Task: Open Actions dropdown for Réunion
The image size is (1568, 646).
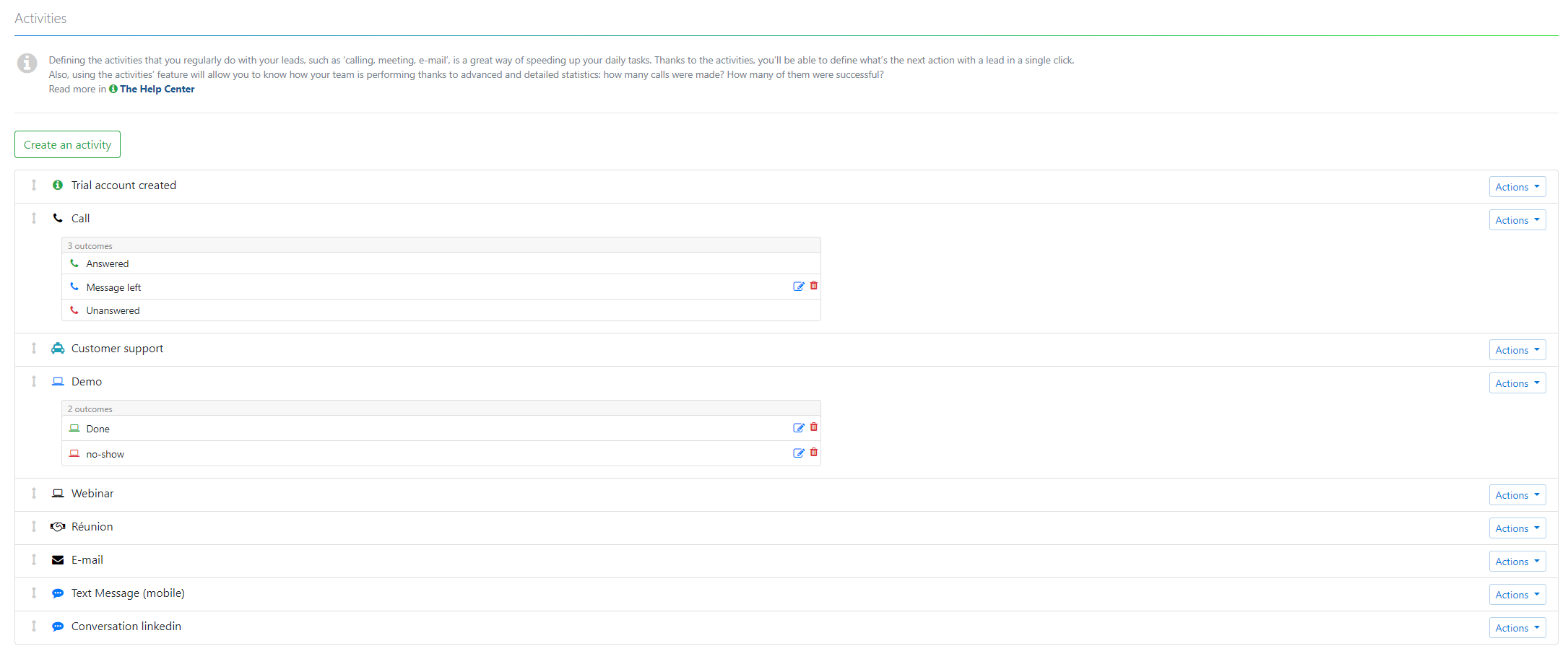Action: pos(1517,528)
